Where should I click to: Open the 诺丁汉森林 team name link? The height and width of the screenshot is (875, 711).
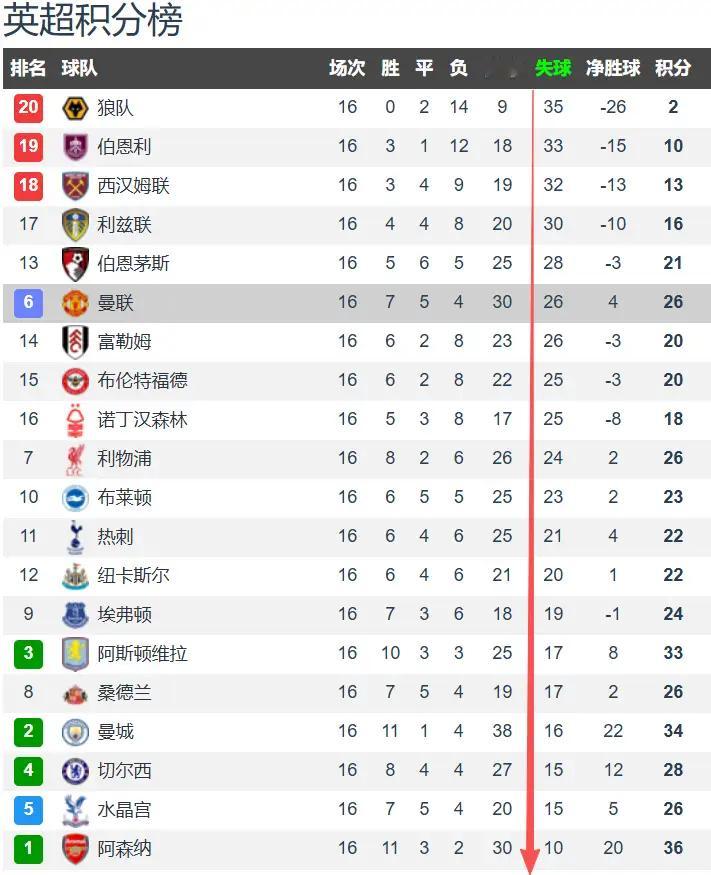click(x=142, y=420)
